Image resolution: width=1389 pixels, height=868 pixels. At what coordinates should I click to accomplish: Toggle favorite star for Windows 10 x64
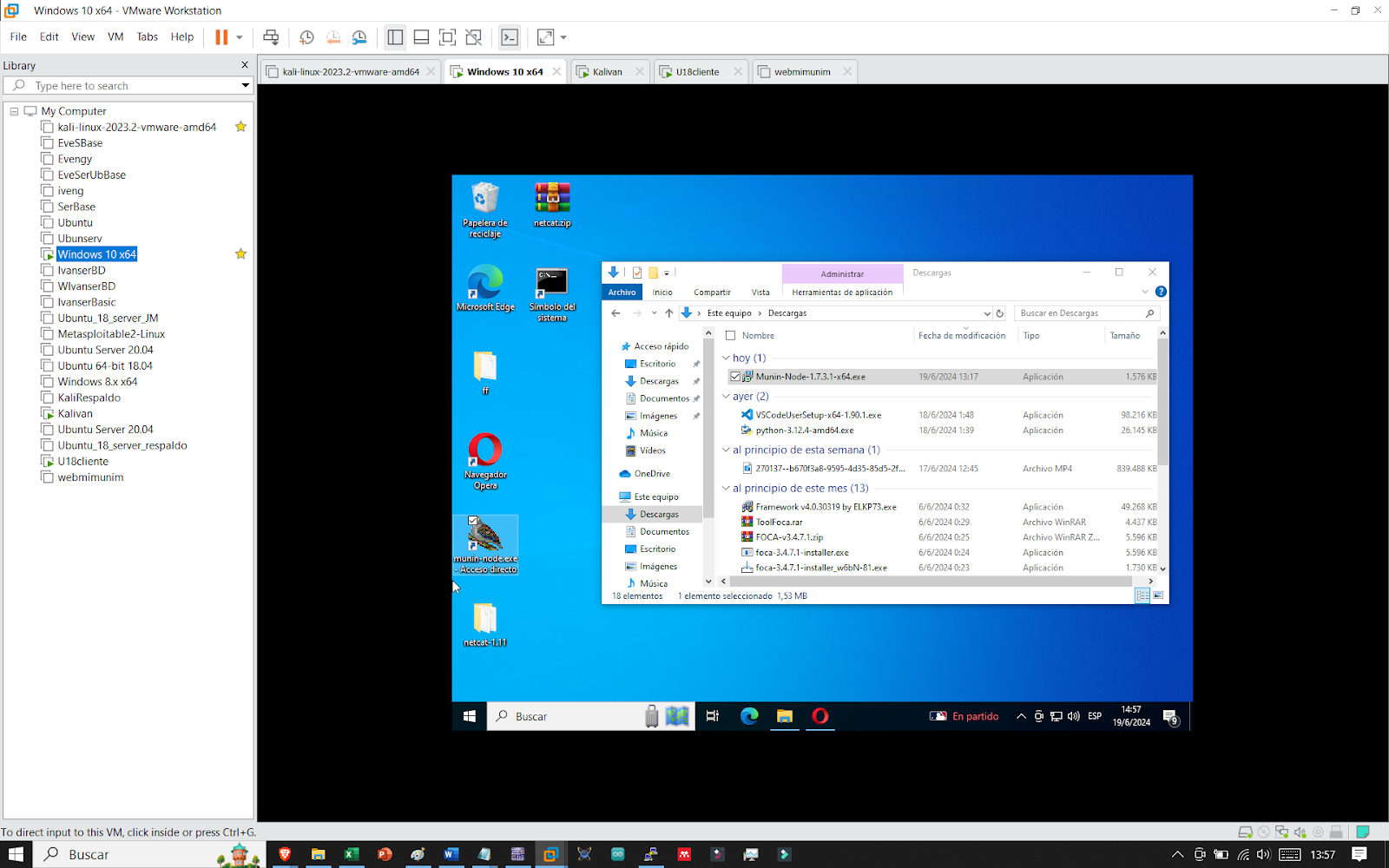click(x=240, y=254)
